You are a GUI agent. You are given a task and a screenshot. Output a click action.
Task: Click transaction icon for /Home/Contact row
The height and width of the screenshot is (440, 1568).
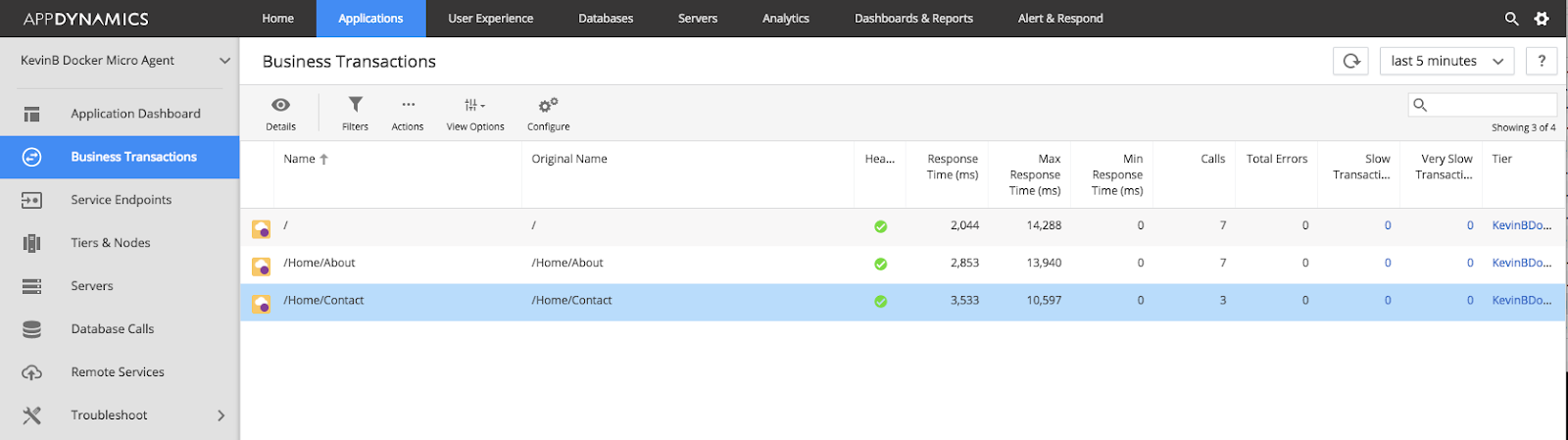coord(262,304)
